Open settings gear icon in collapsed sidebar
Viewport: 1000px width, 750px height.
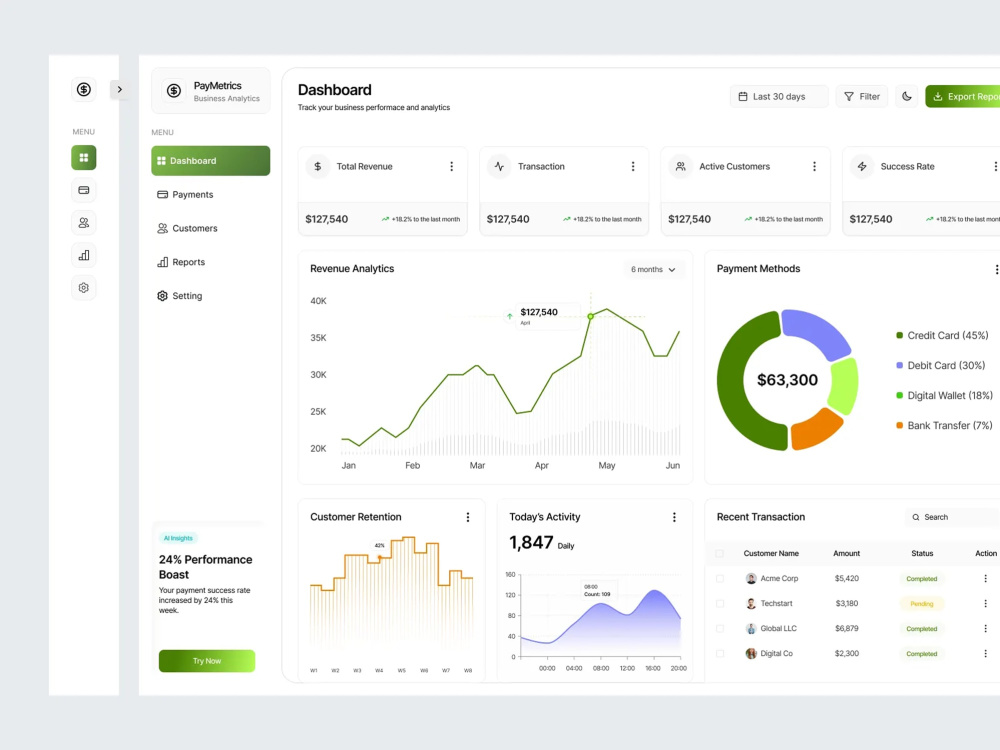click(x=84, y=288)
